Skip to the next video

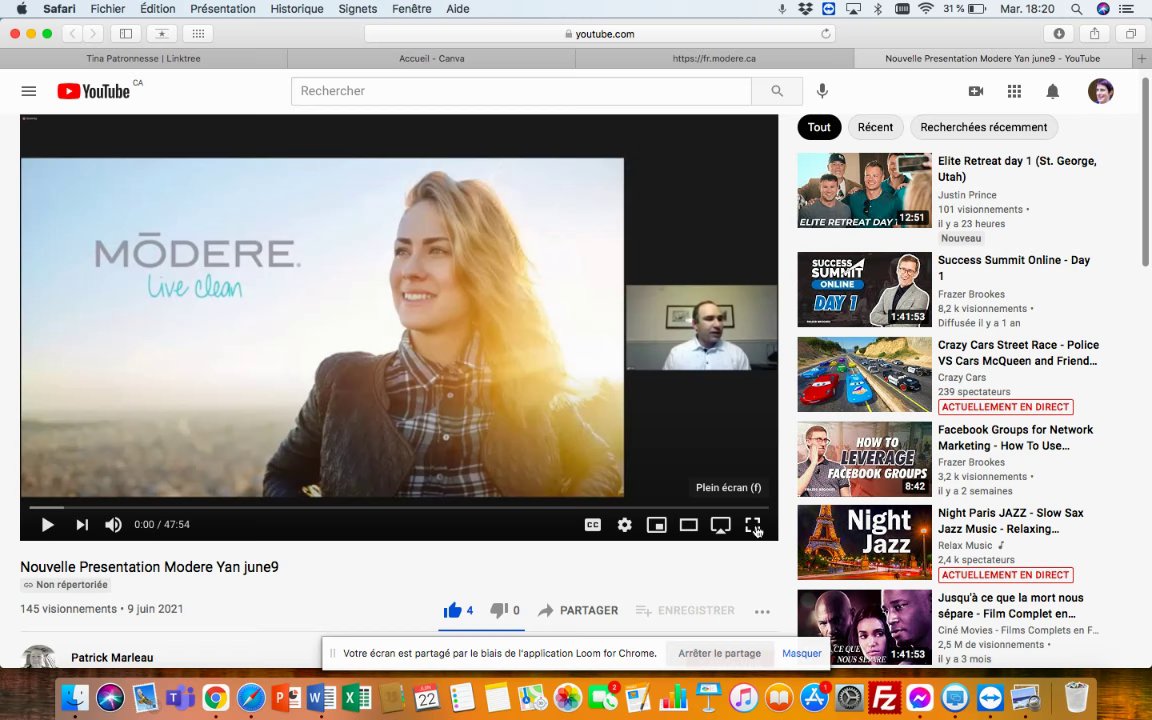(82, 525)
